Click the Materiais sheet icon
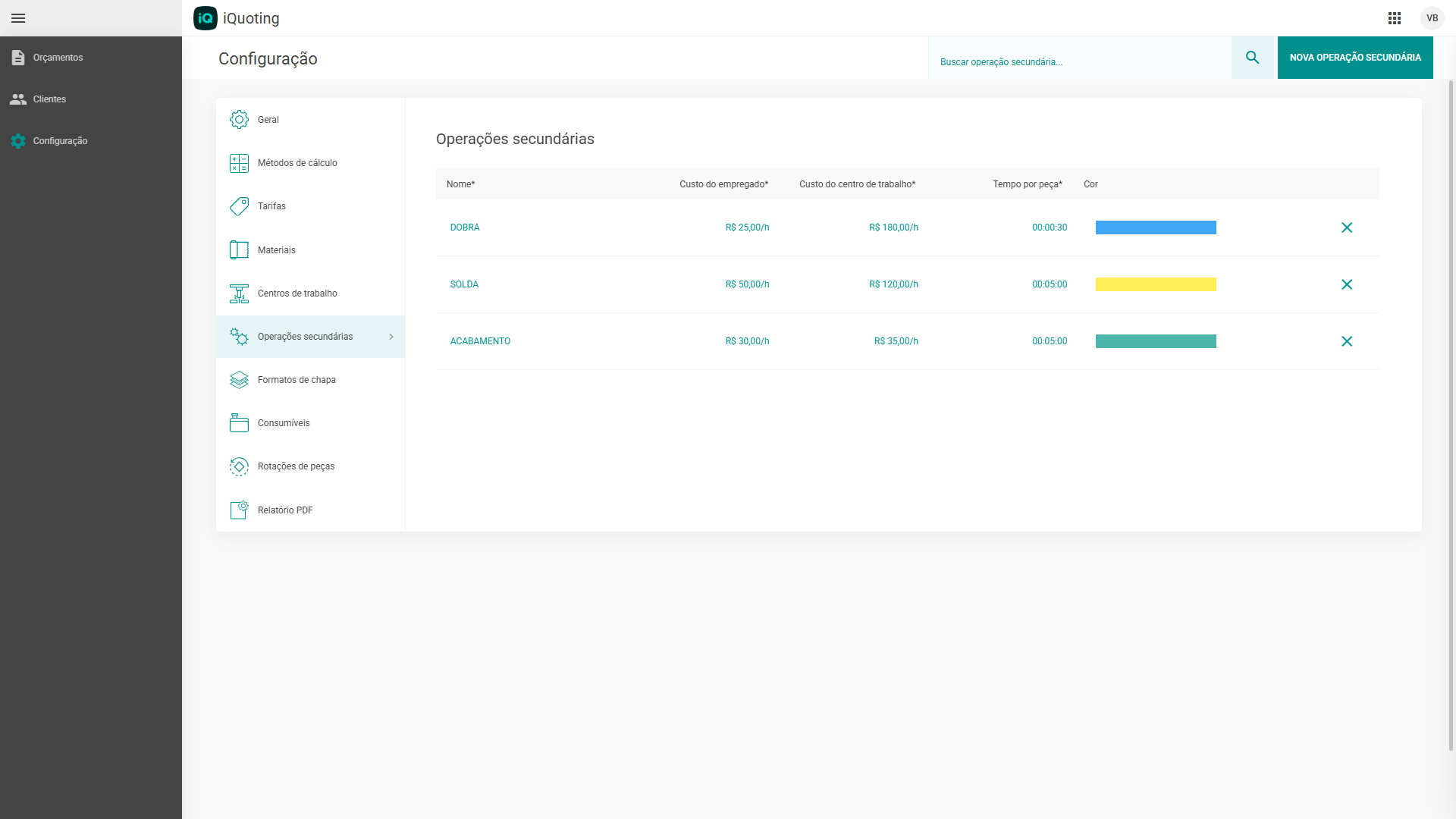The width and height of the screenshot is (1456, 819). 239,249
